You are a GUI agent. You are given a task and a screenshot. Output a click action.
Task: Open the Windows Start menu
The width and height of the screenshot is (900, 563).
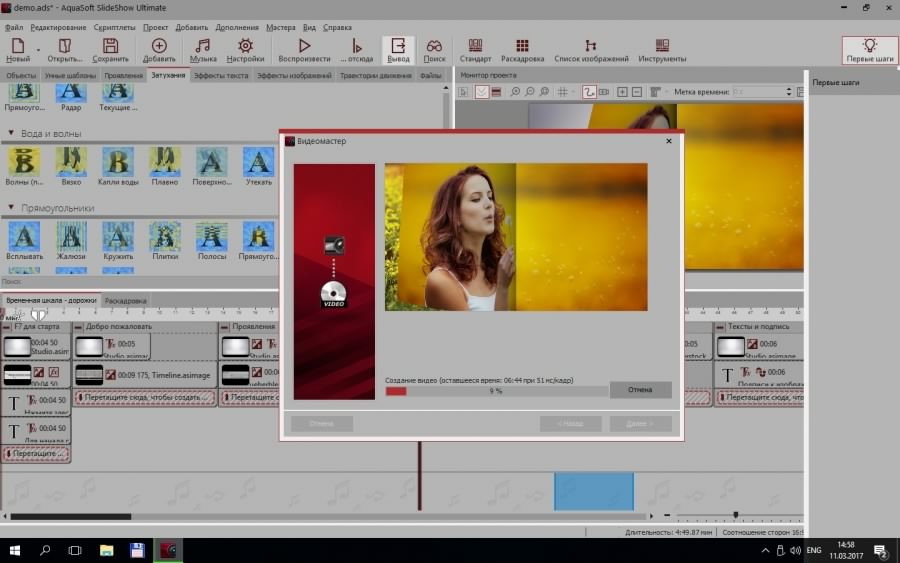pos(15,550)
